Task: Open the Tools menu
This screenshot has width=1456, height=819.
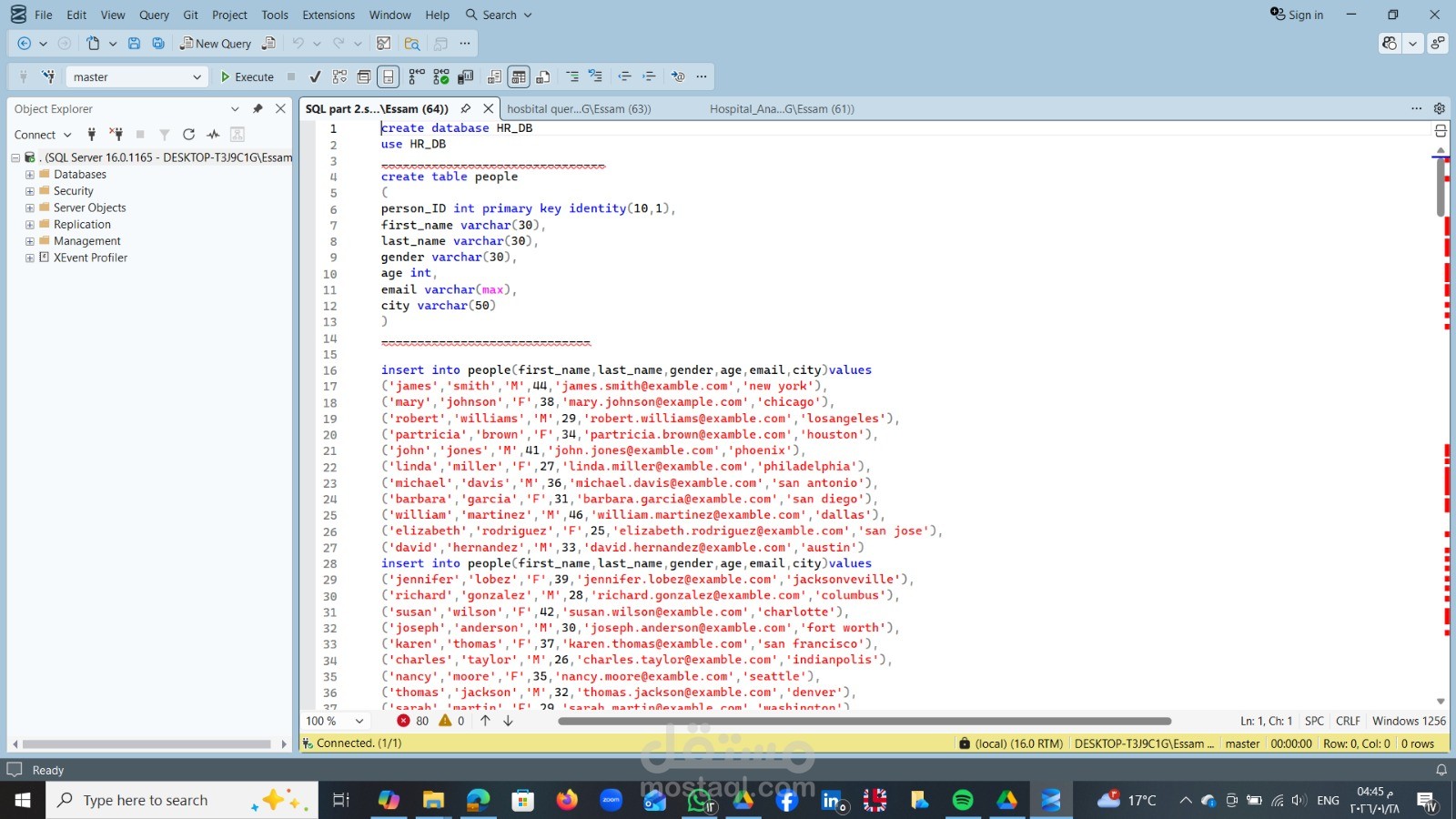Action: (275, 15)
